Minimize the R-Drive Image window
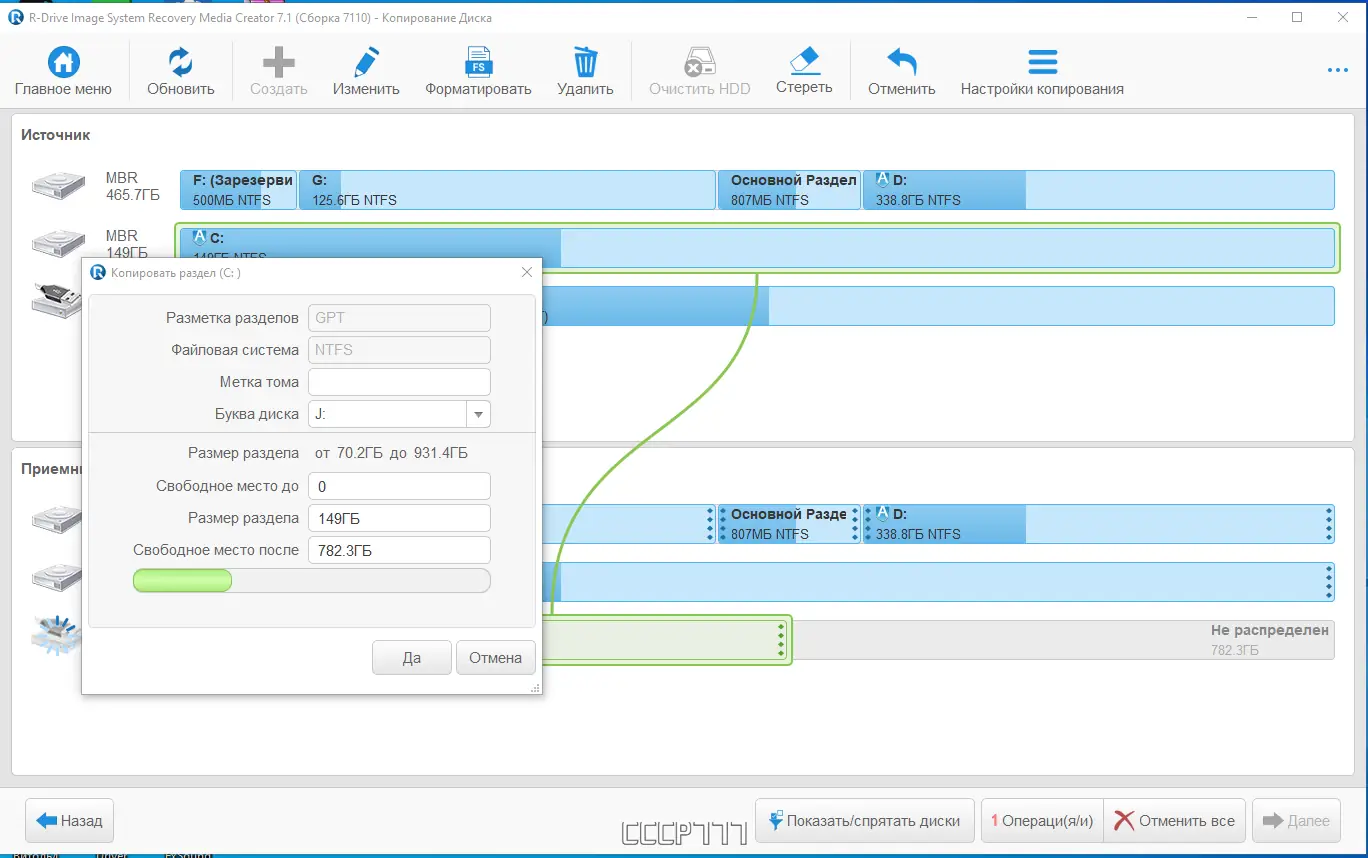Image resolution: width=1368 pixels, height=858 pixels. pos(1252,17)
